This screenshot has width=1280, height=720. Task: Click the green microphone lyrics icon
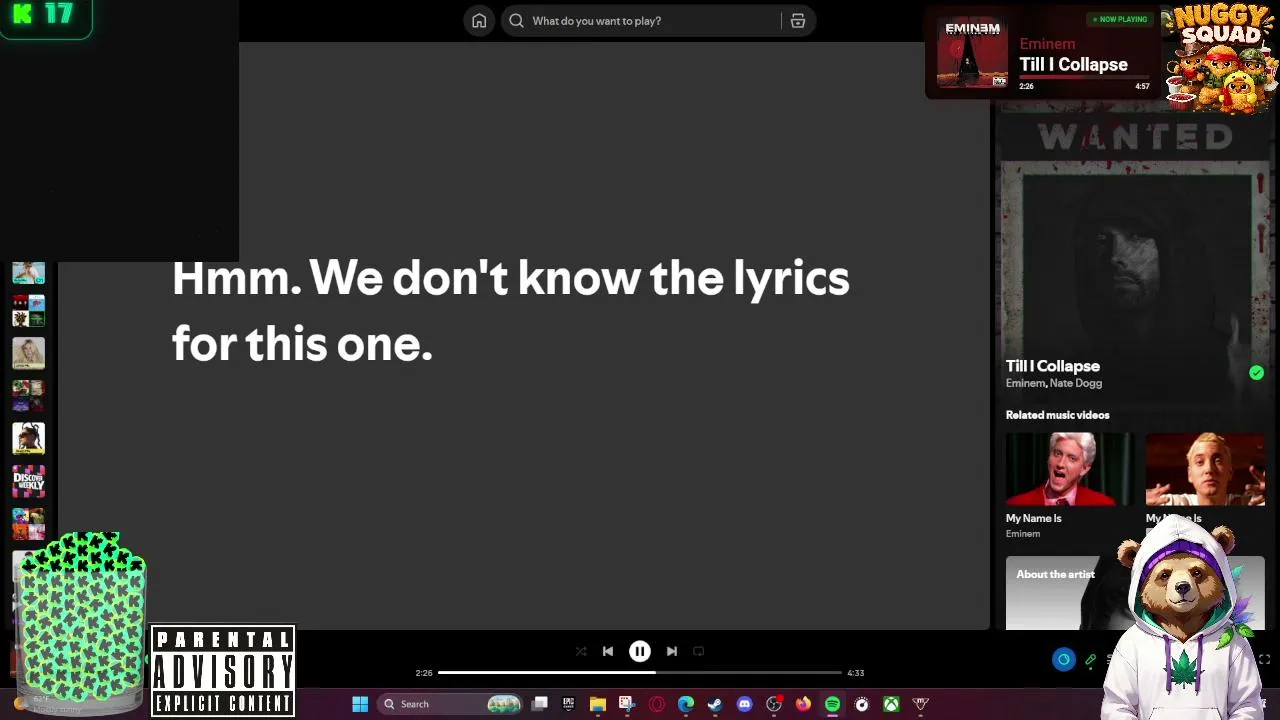pos(1091,660)
